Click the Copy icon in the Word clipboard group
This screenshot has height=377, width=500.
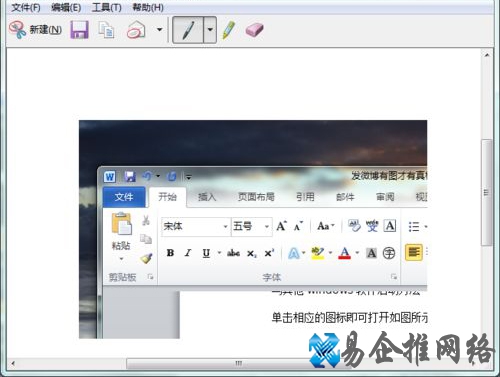pos(146,239)
